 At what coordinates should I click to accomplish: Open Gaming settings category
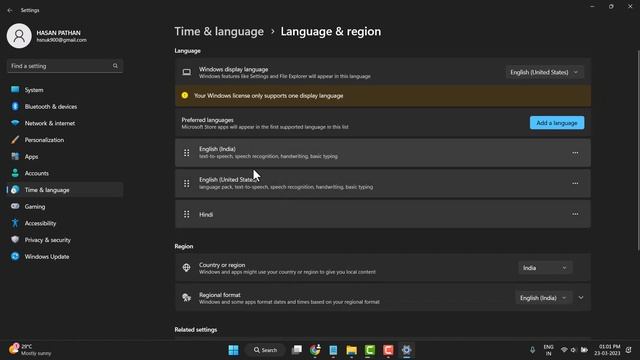pos(64,207)
